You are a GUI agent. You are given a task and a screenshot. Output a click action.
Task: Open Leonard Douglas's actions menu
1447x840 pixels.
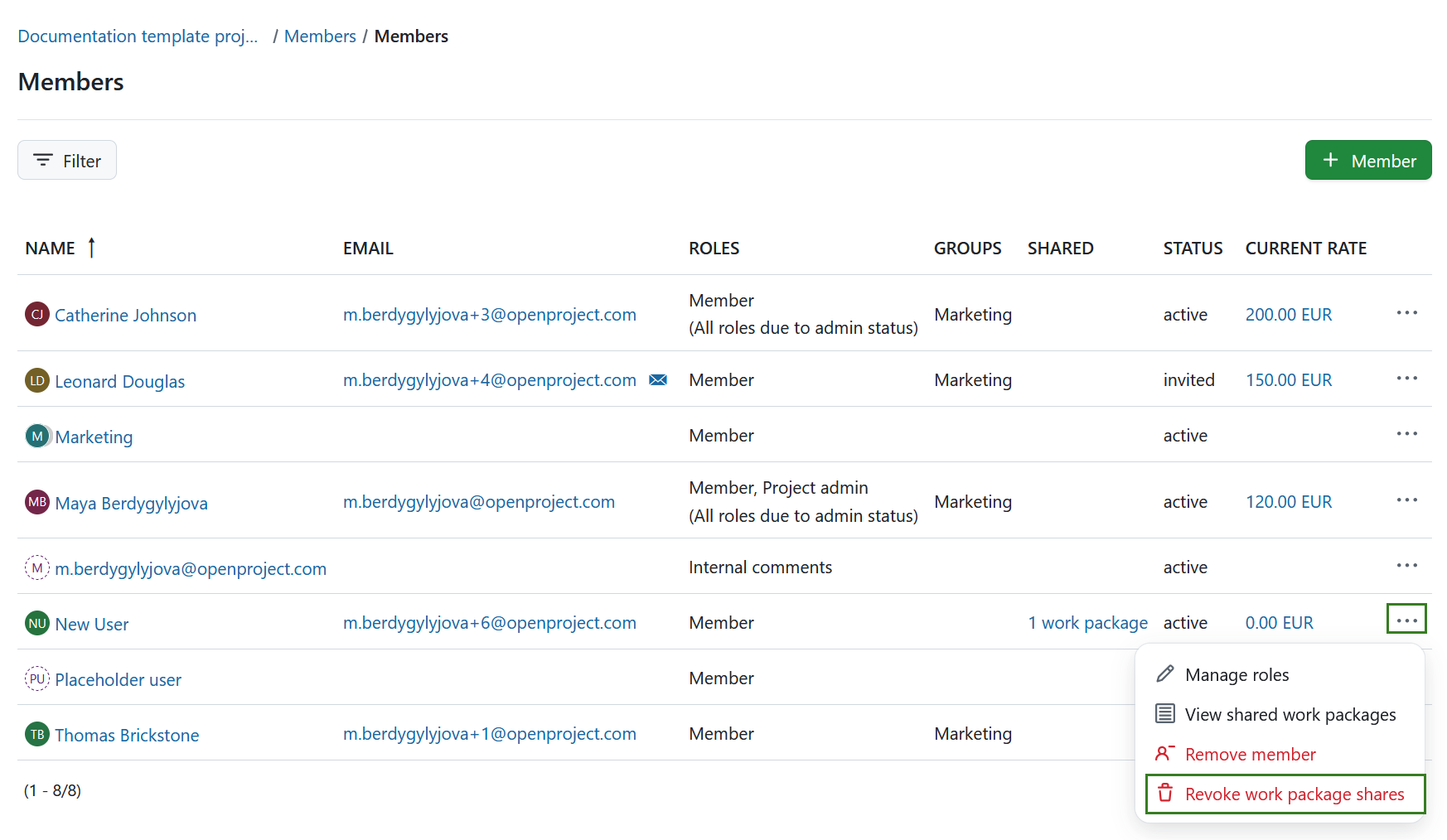coord(1406,378)
